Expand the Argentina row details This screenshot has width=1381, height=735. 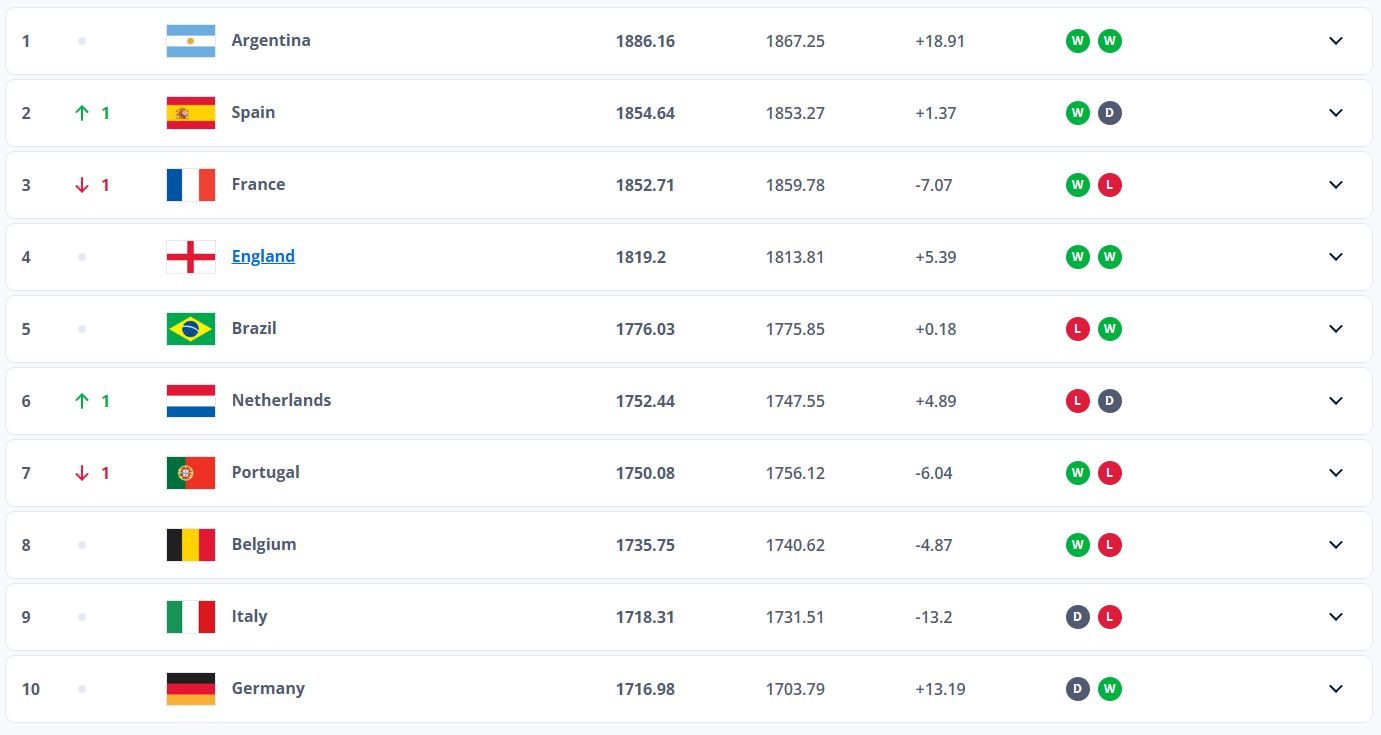[x=1336, y=41]
